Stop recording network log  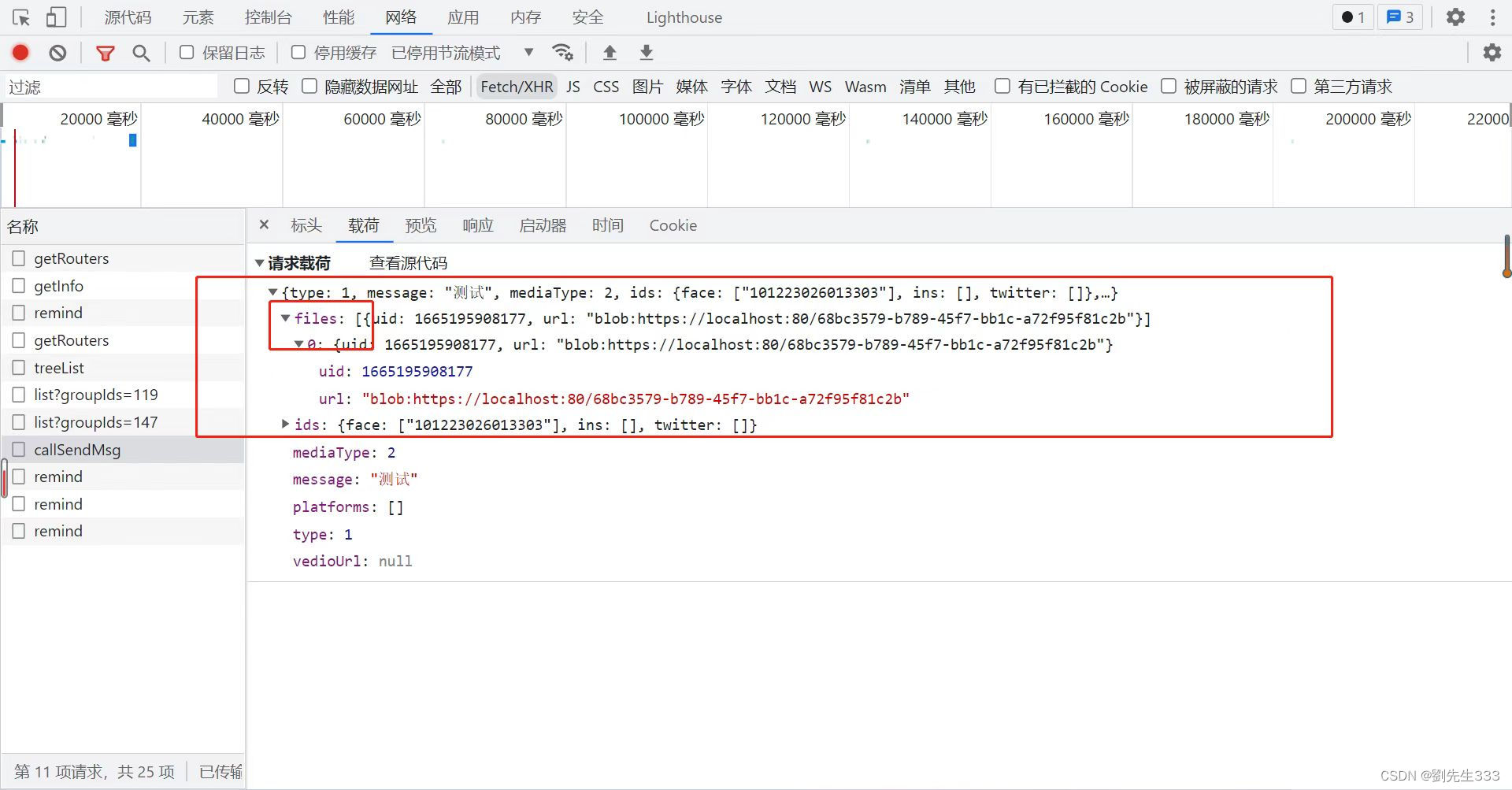pos(20,53)
